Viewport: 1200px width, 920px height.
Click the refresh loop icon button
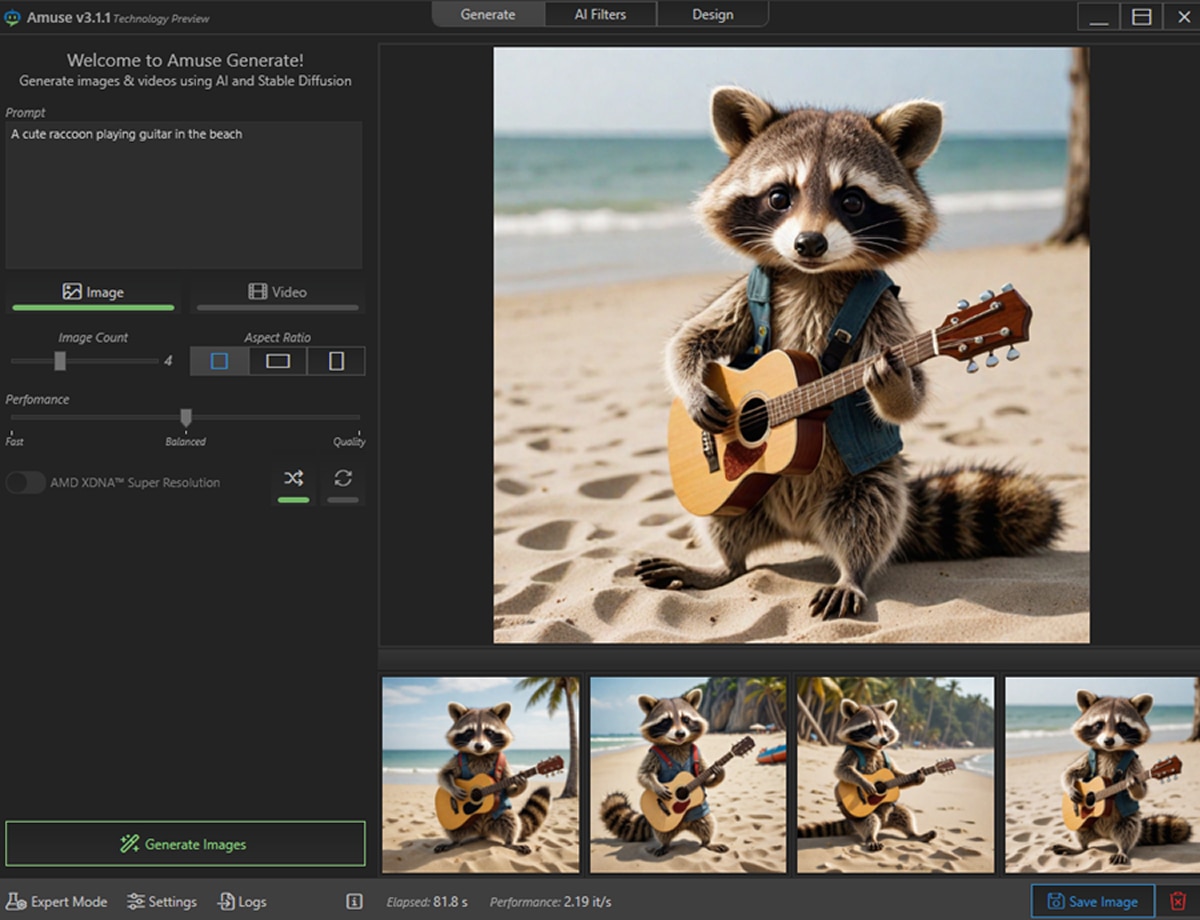(343, 479)
